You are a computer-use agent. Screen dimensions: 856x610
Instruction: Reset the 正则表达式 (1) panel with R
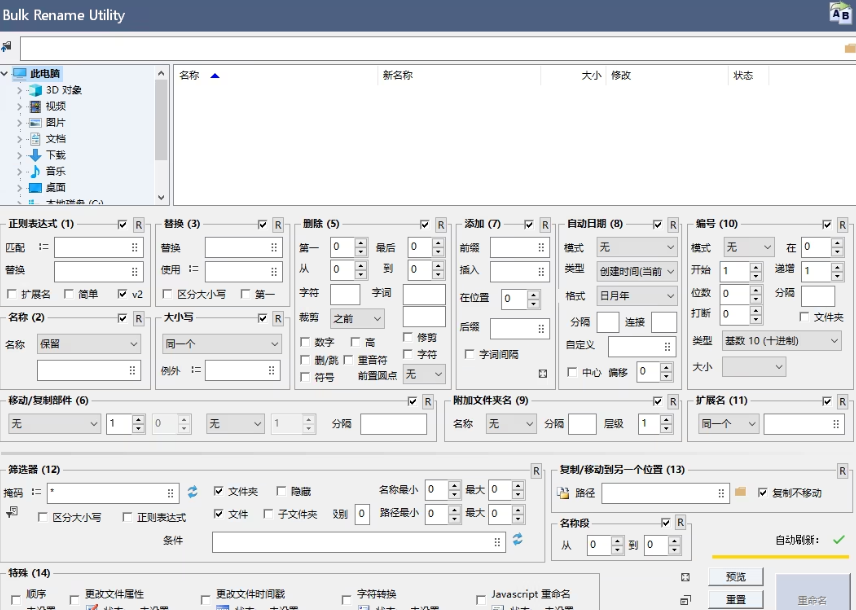tap(139, 224)
